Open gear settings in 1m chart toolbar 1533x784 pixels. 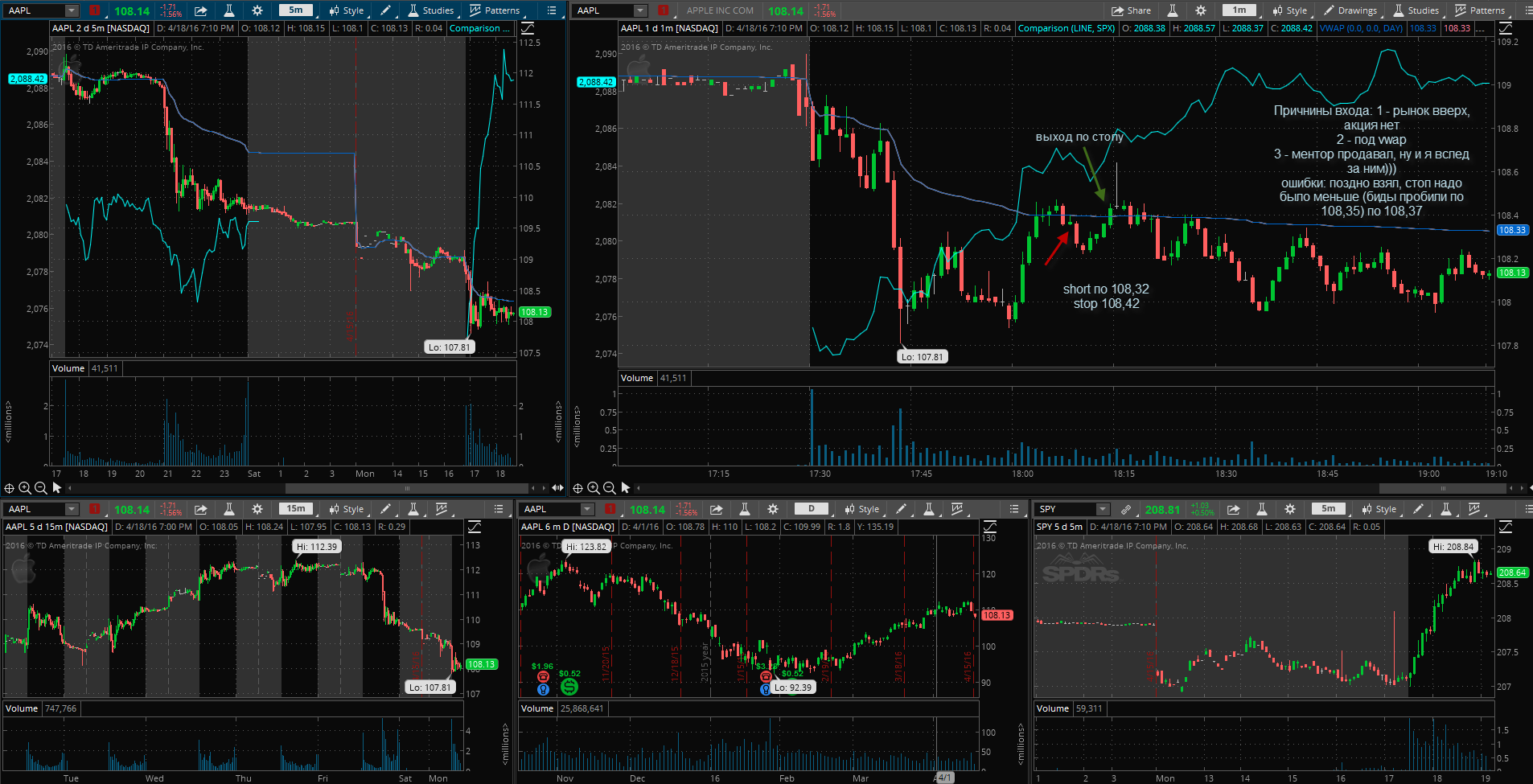1201,10
